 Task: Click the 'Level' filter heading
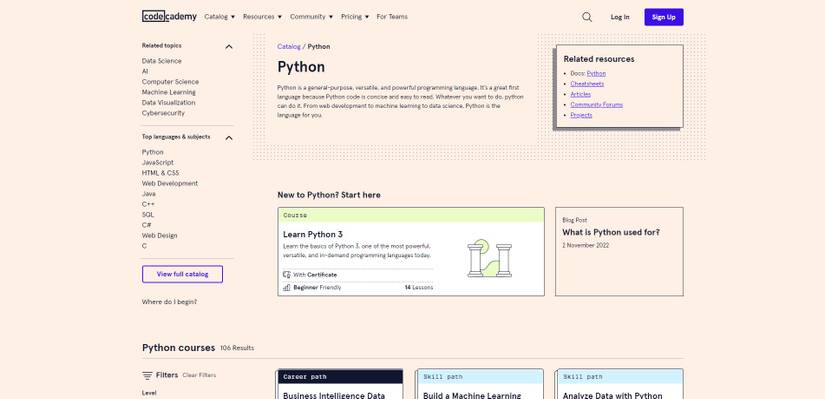pos(149,393)
